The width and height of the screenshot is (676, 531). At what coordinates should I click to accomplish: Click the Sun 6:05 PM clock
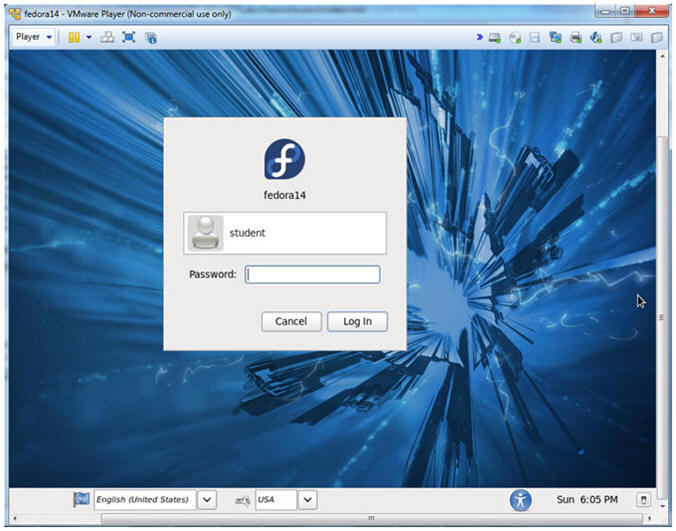(x=587, y=500)
